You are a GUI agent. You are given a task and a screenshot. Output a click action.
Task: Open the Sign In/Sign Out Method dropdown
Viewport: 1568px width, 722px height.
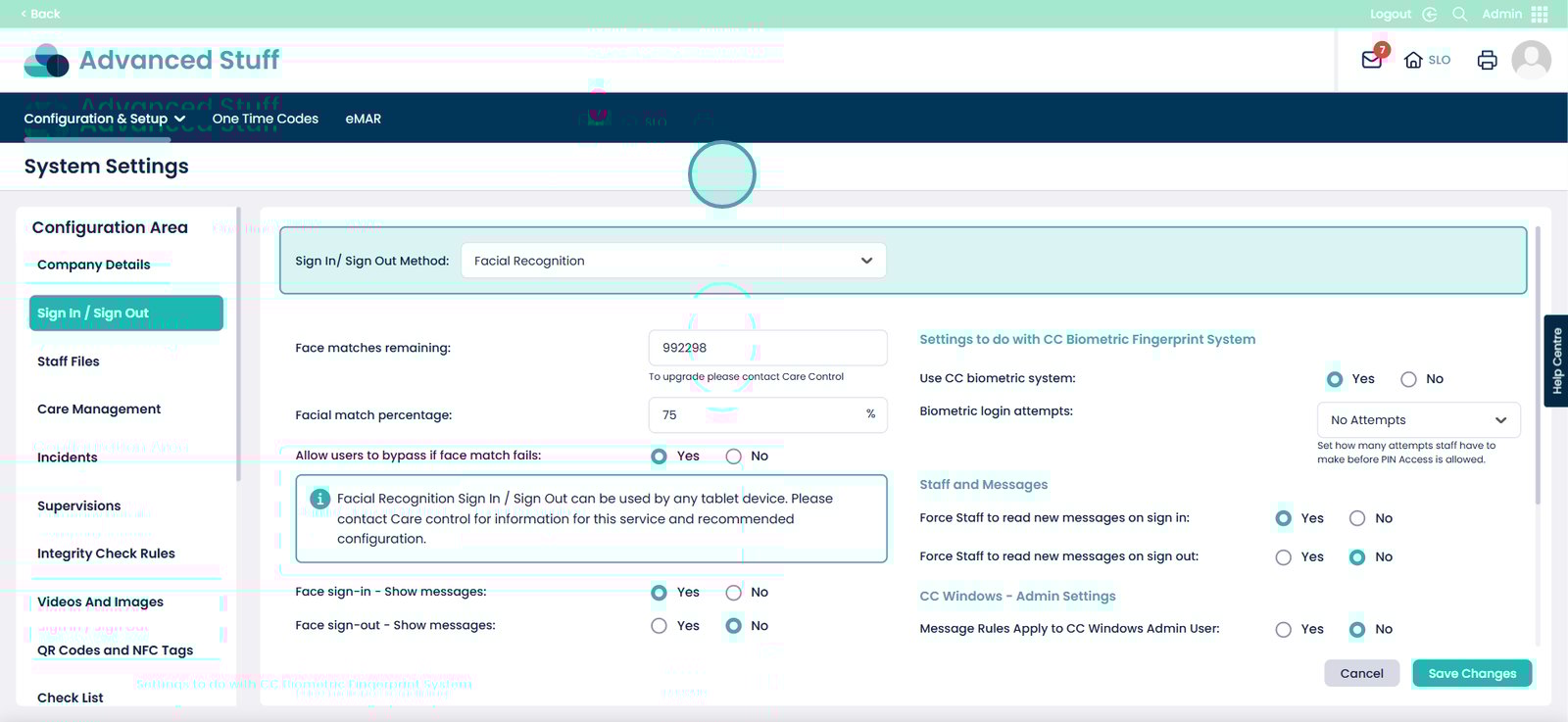tap(673, 261)
